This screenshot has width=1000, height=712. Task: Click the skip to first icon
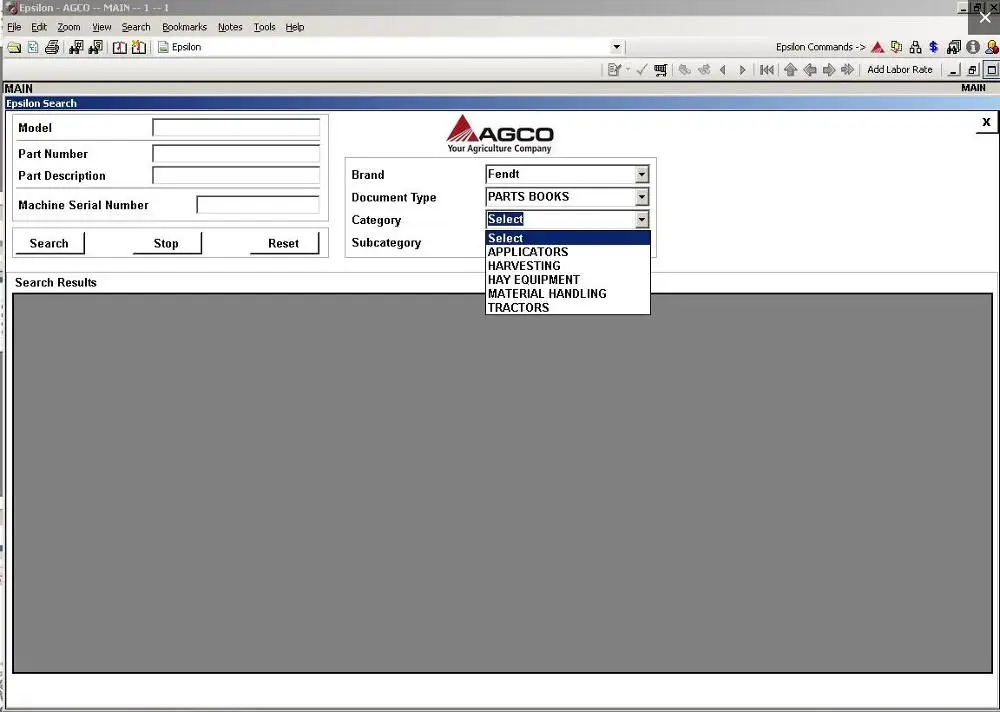coord(767,70)
